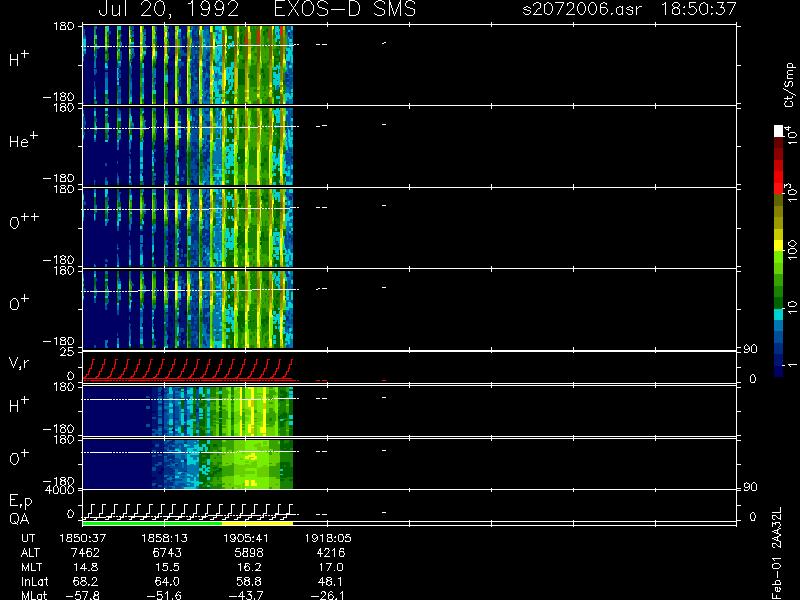Click the InLat value "64.0"

pos(167,581)
